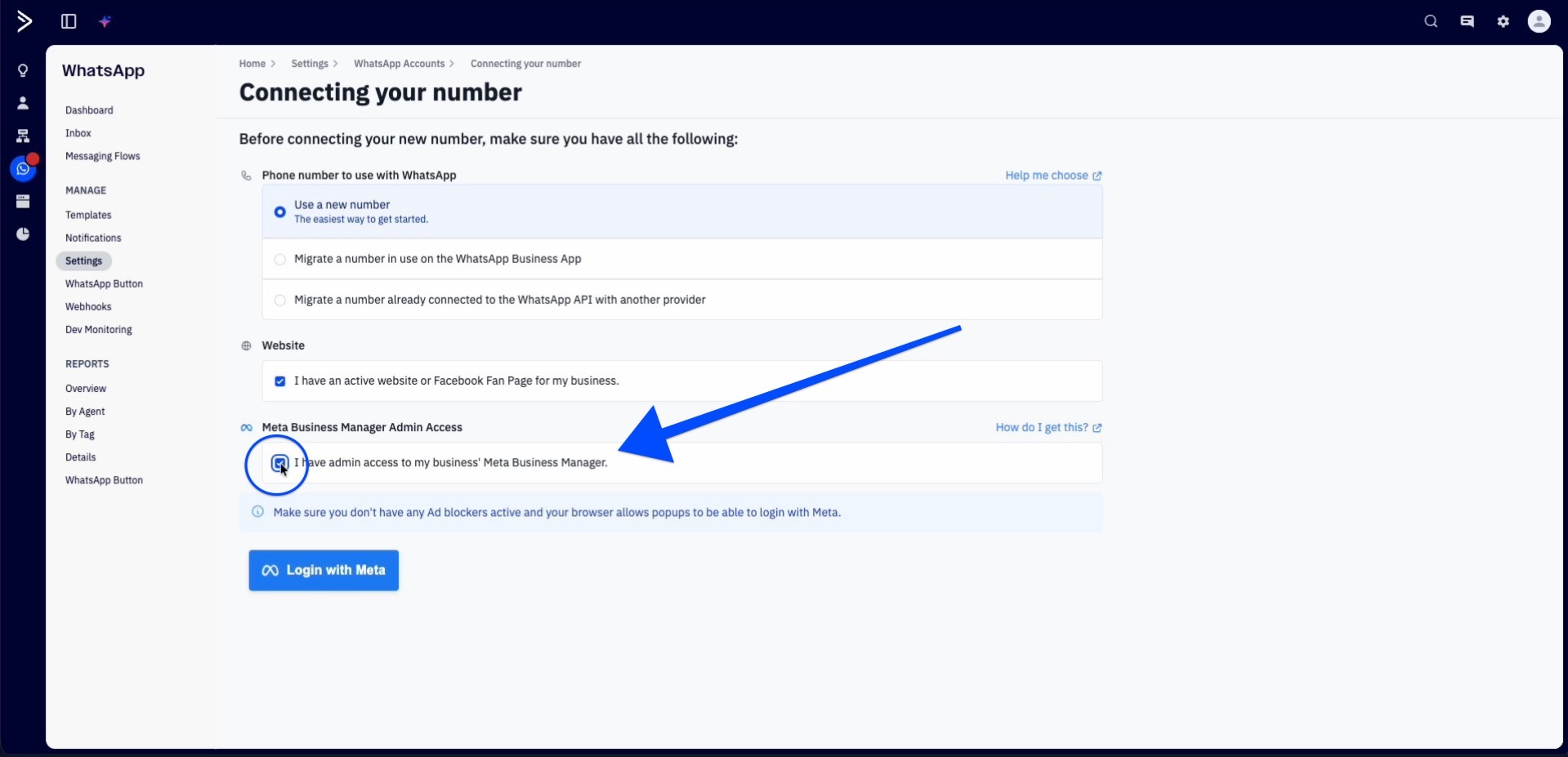Viewport: 1568px width, 757px height.
Task: Select the Use a new number option
Action: pyautogui.click(x=682, y=212)
